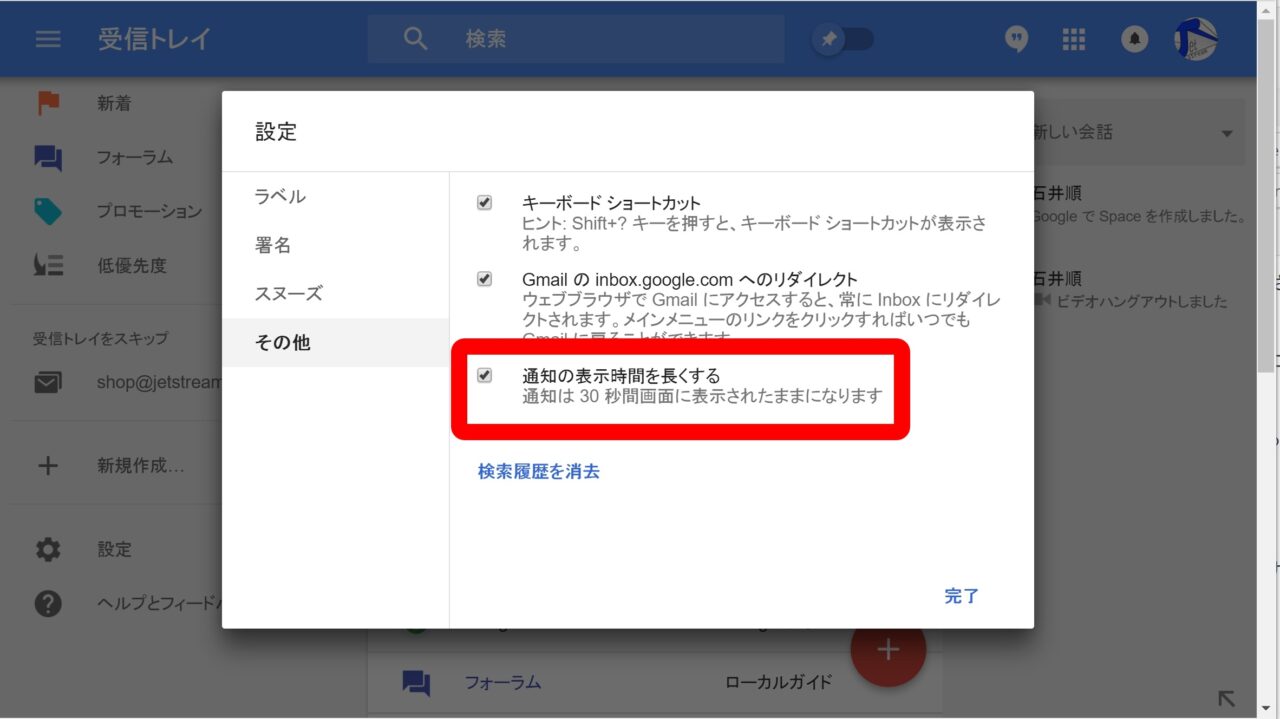Image resolution: width=1280 pixels, height=719 pixels.
Task: Toggle the pinned items switch
Action: coord(843,39)
